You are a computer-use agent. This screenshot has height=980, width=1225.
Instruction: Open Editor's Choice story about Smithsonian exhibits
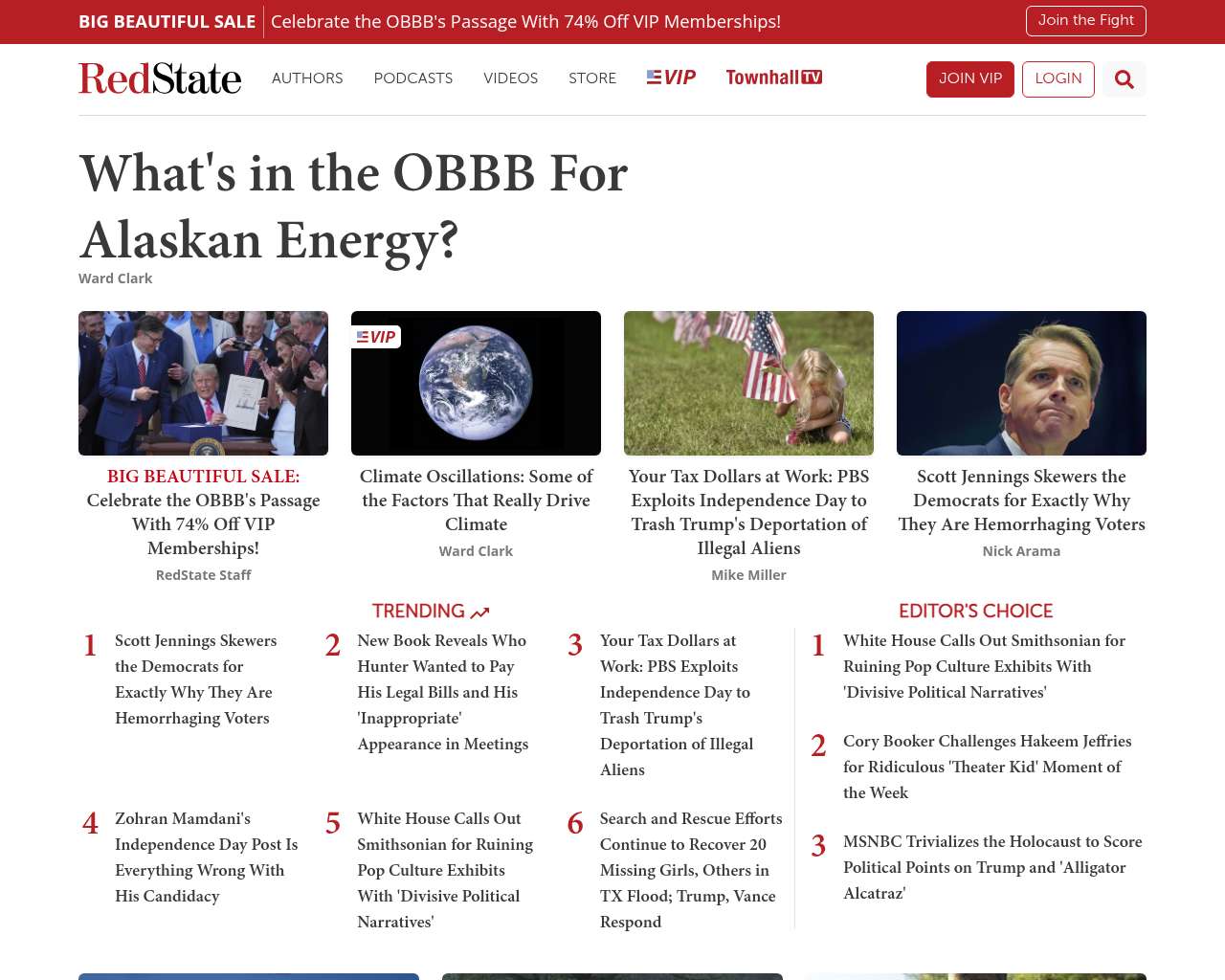coord(984,666)
